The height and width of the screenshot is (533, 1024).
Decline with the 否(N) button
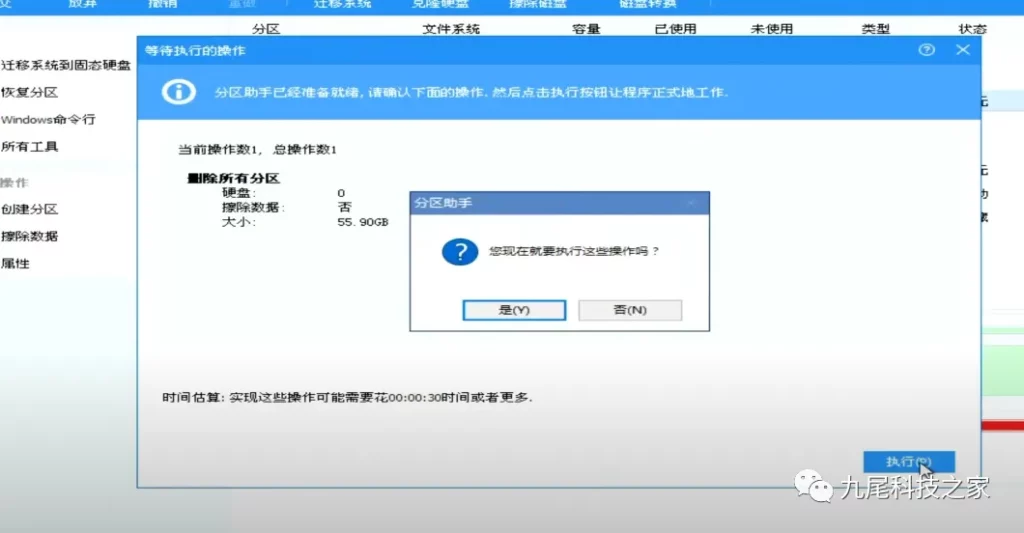pos(630,310)
